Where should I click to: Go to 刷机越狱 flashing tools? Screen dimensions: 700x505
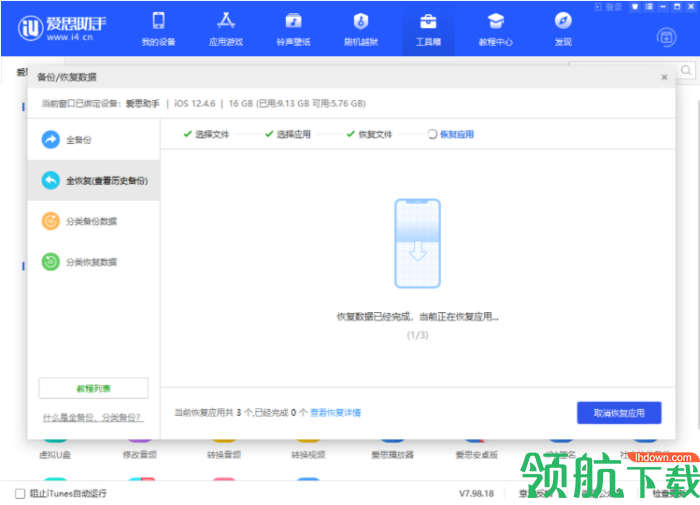pos(361,29)
